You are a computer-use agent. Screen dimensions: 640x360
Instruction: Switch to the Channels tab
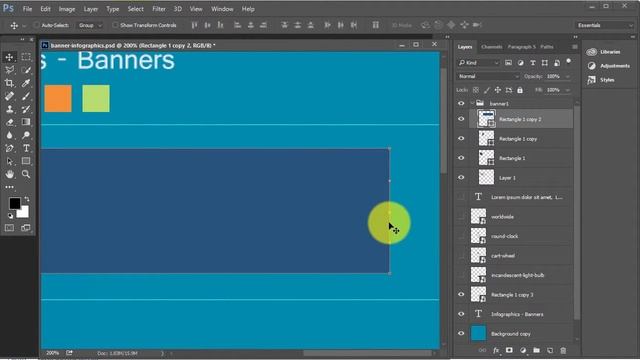coord(491,47)
